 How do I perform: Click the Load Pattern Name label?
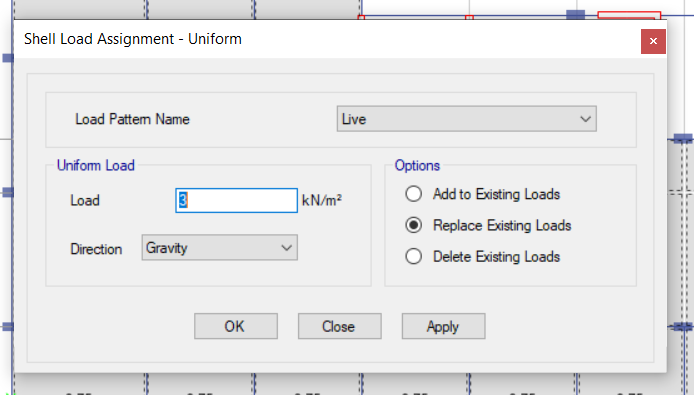coord(132,119)
